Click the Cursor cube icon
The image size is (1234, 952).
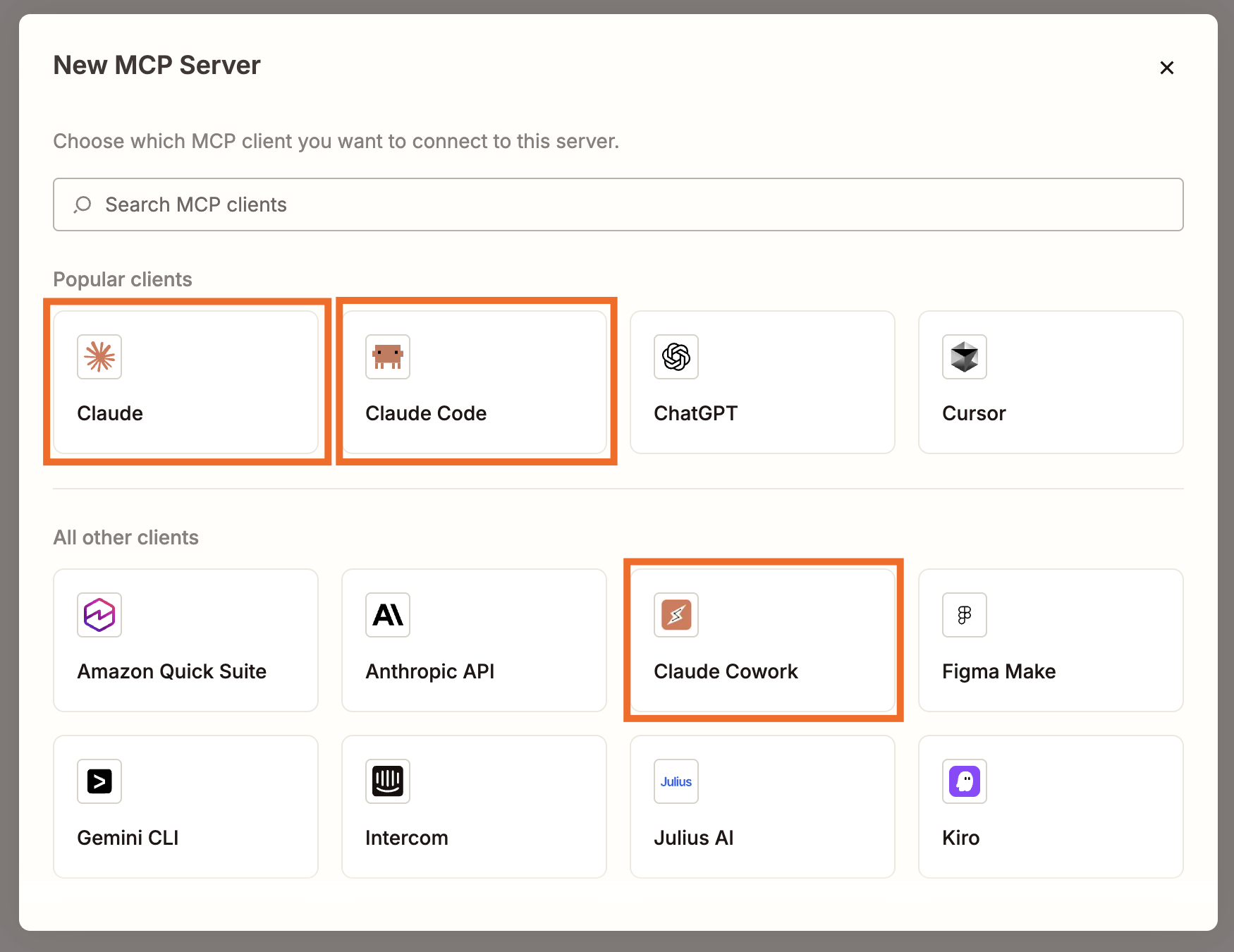(x=965, y=357)
